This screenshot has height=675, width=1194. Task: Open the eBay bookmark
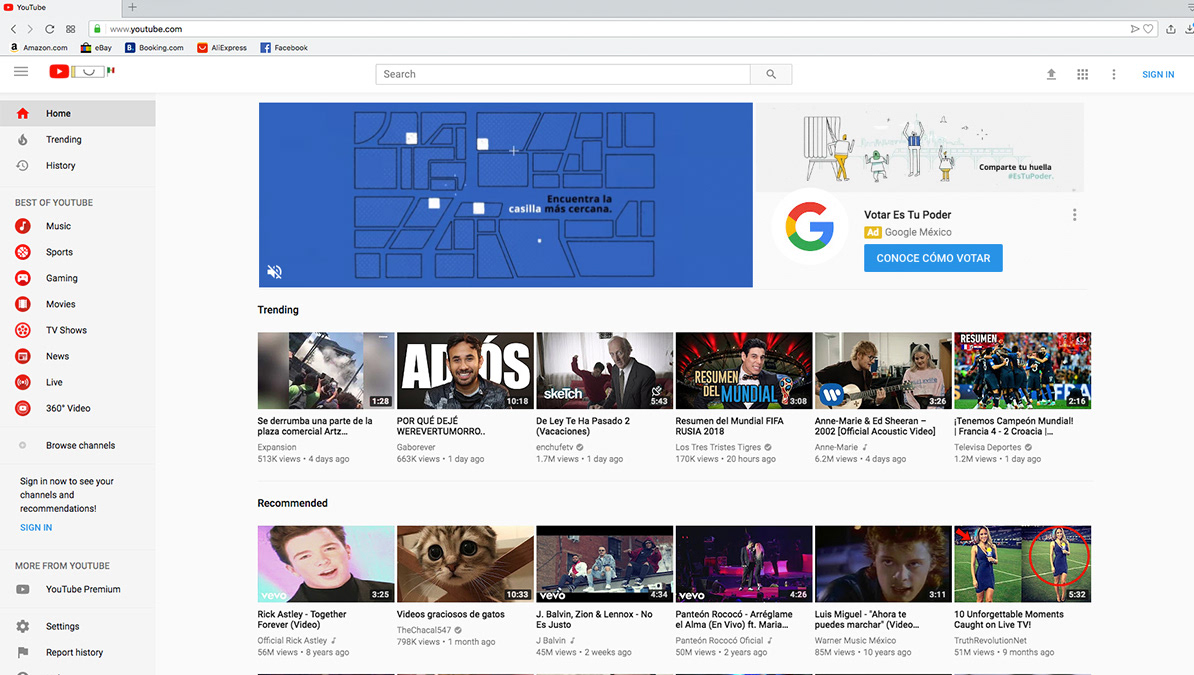96,47
